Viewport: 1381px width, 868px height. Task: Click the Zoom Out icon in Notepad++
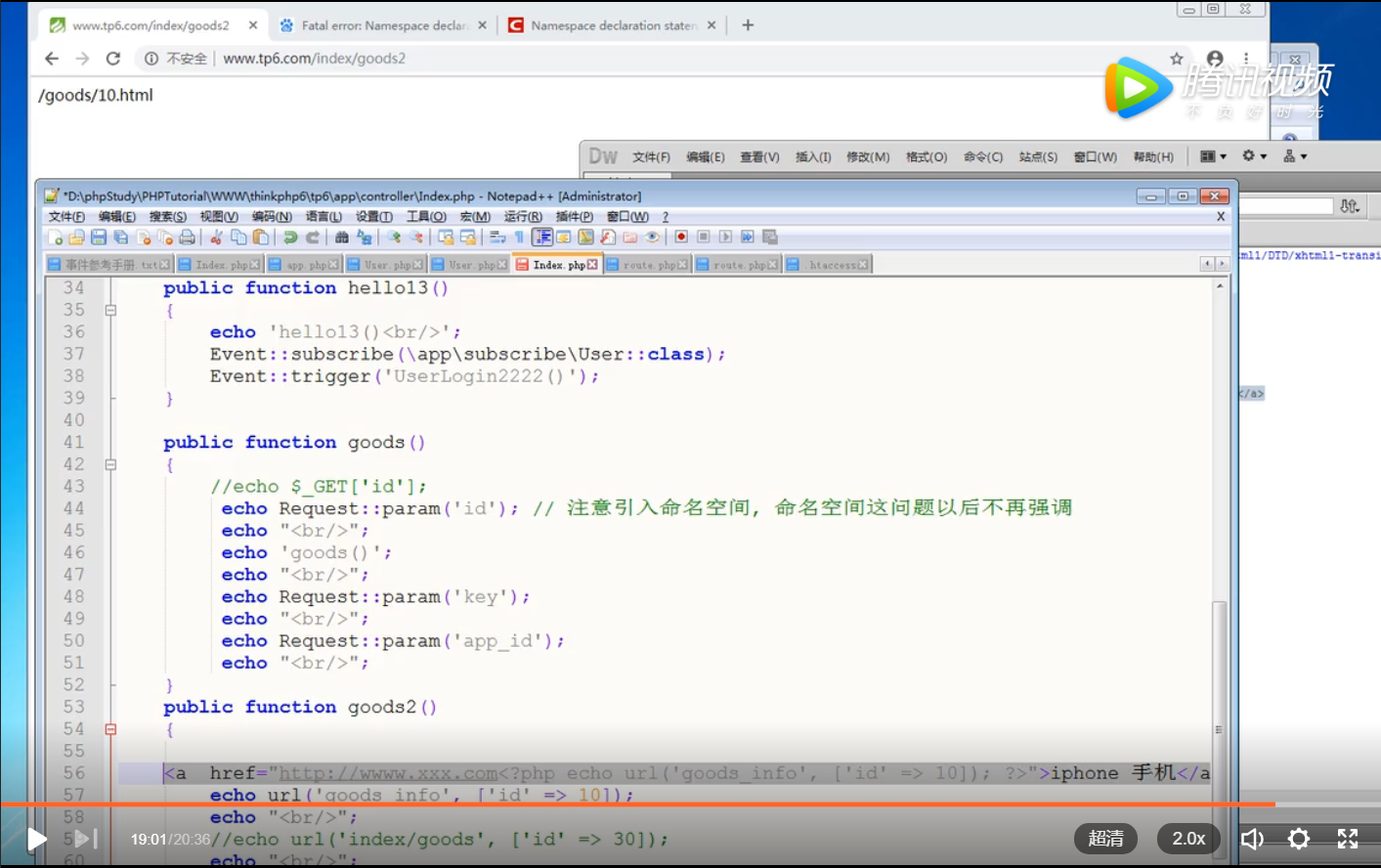point(416,237)
